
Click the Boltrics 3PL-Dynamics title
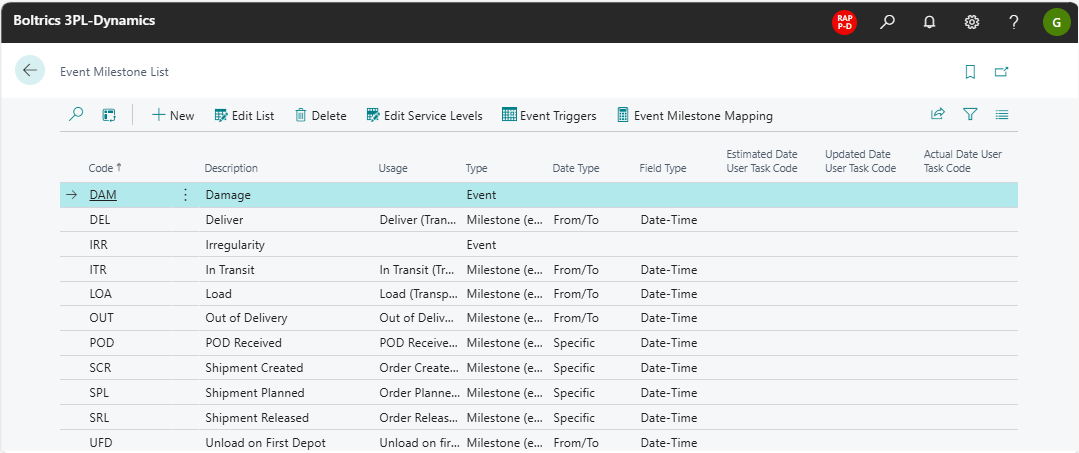pos(84,21)
